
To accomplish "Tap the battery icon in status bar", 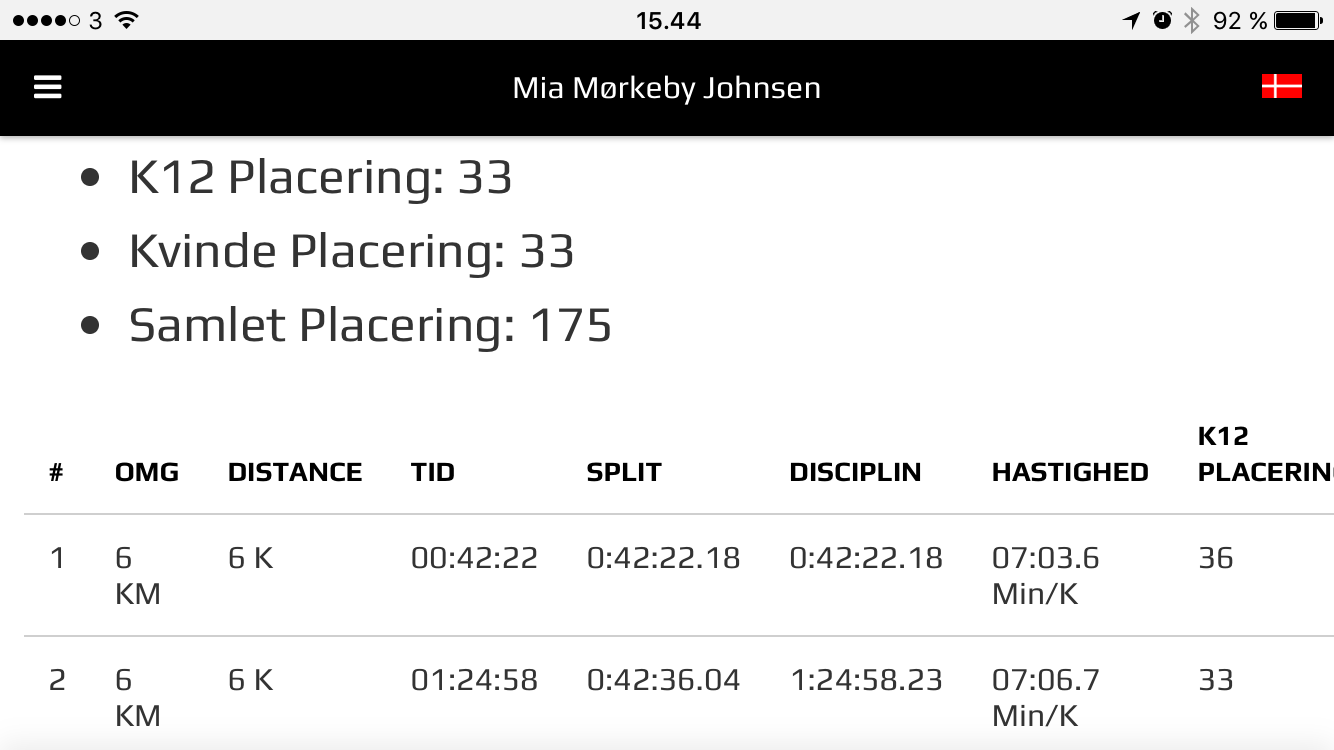I will (x=1299, y=20).
